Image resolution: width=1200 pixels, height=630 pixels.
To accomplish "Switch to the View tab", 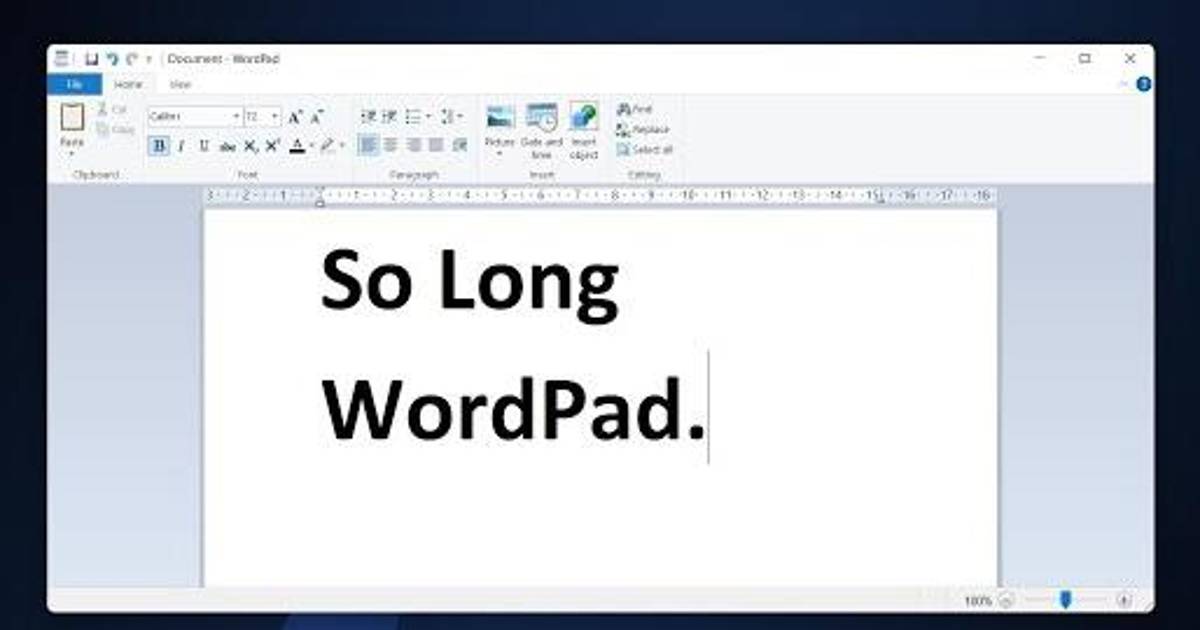I will [180, 85].
